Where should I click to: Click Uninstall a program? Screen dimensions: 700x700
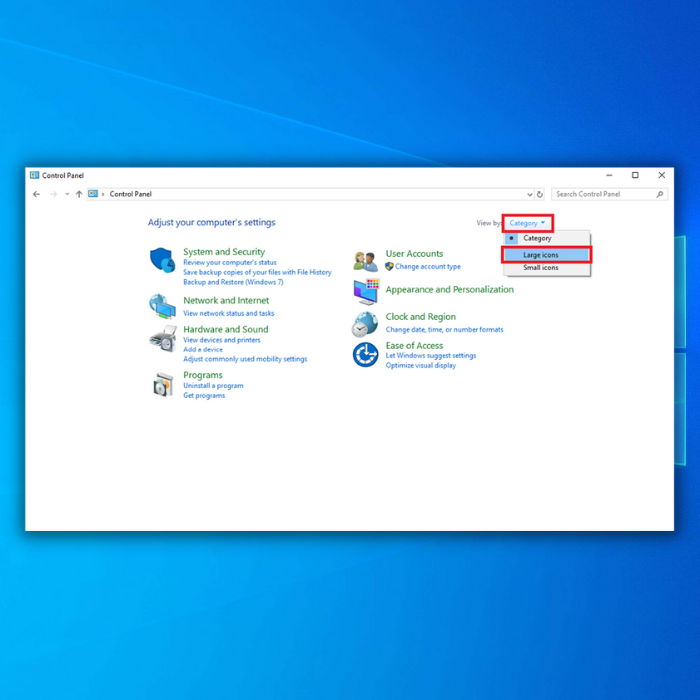tap(213, 386)
